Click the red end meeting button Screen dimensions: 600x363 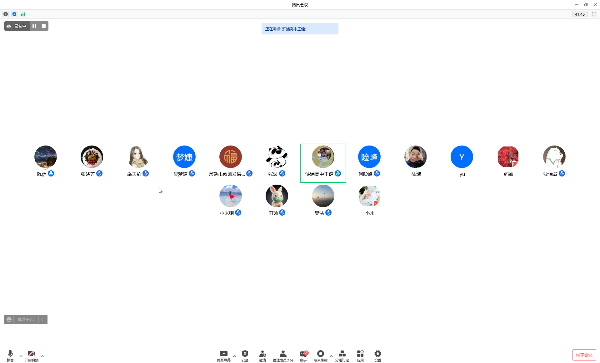584,355
